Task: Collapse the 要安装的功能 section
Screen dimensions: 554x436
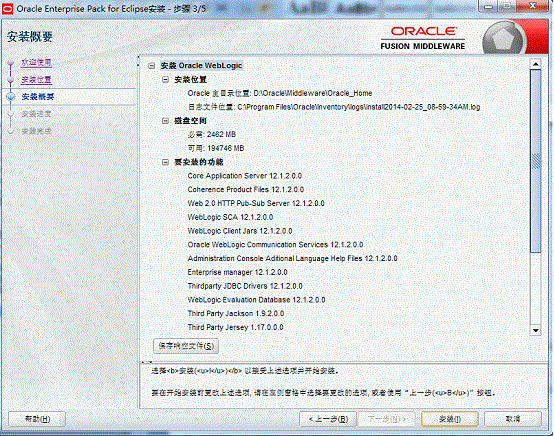Action: 165,162
